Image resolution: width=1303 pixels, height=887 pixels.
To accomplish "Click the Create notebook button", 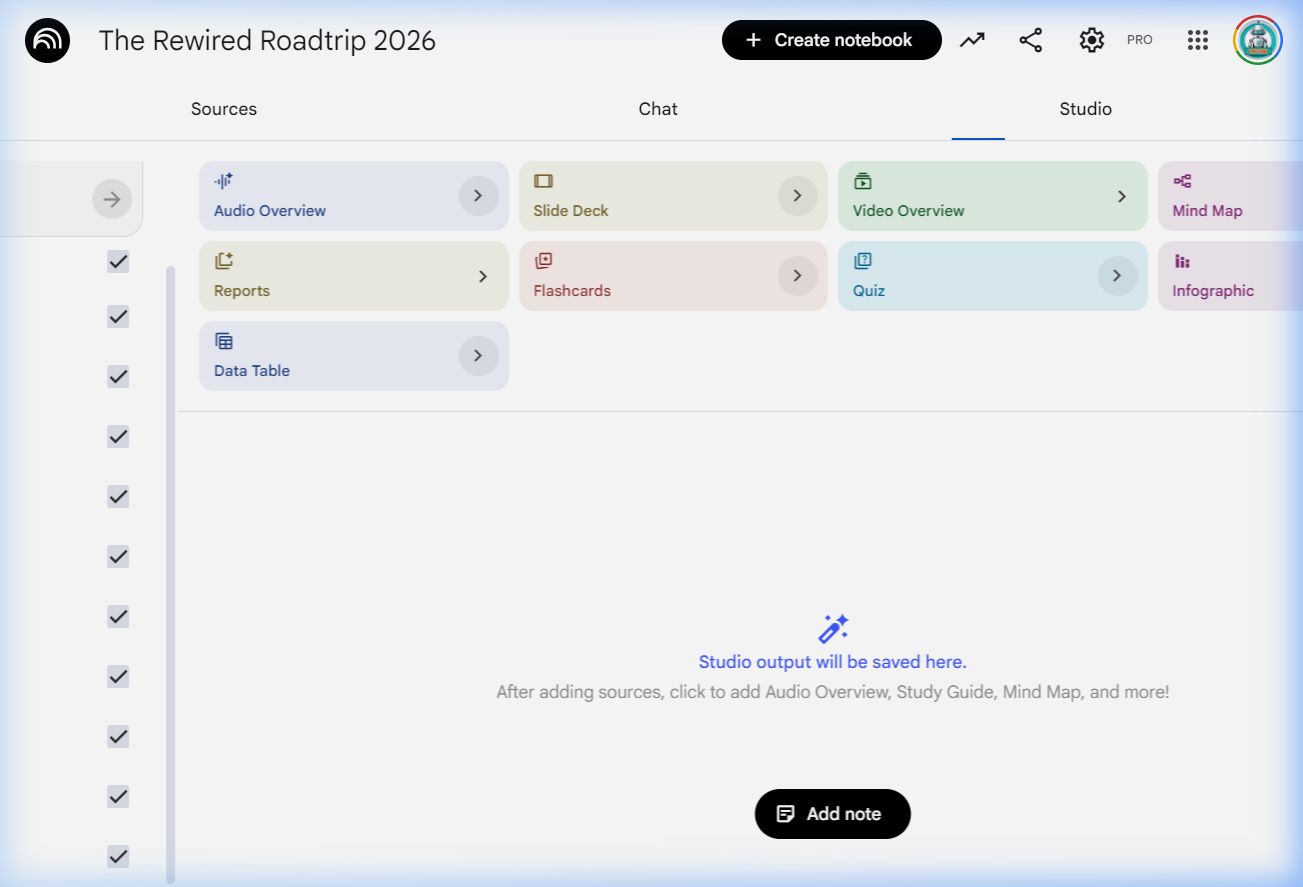I will (831, 40).
